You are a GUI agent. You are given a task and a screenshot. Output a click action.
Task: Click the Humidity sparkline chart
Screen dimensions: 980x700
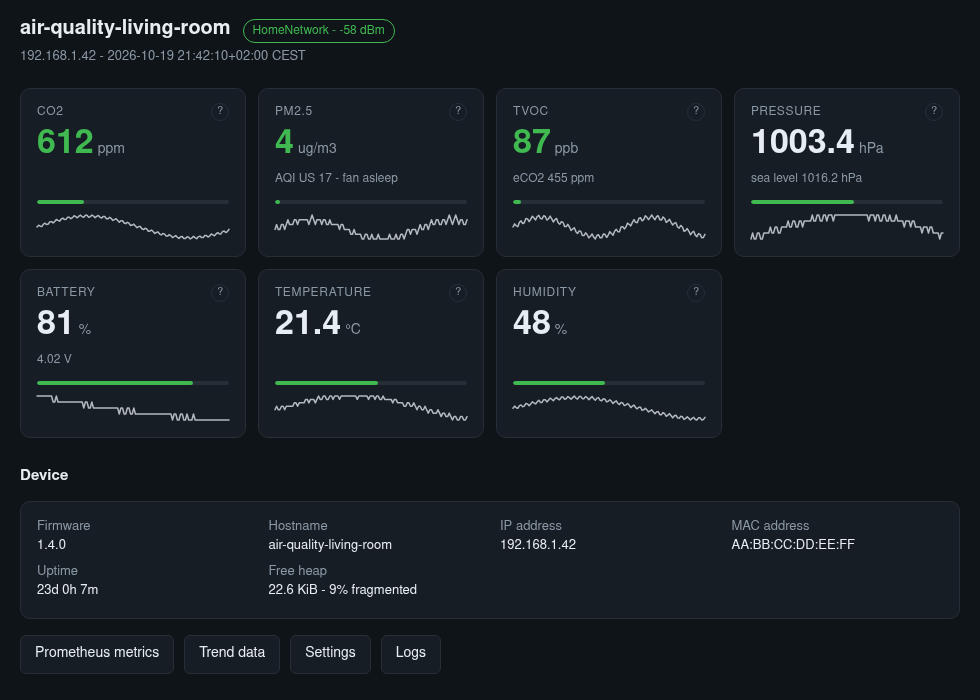609,408
